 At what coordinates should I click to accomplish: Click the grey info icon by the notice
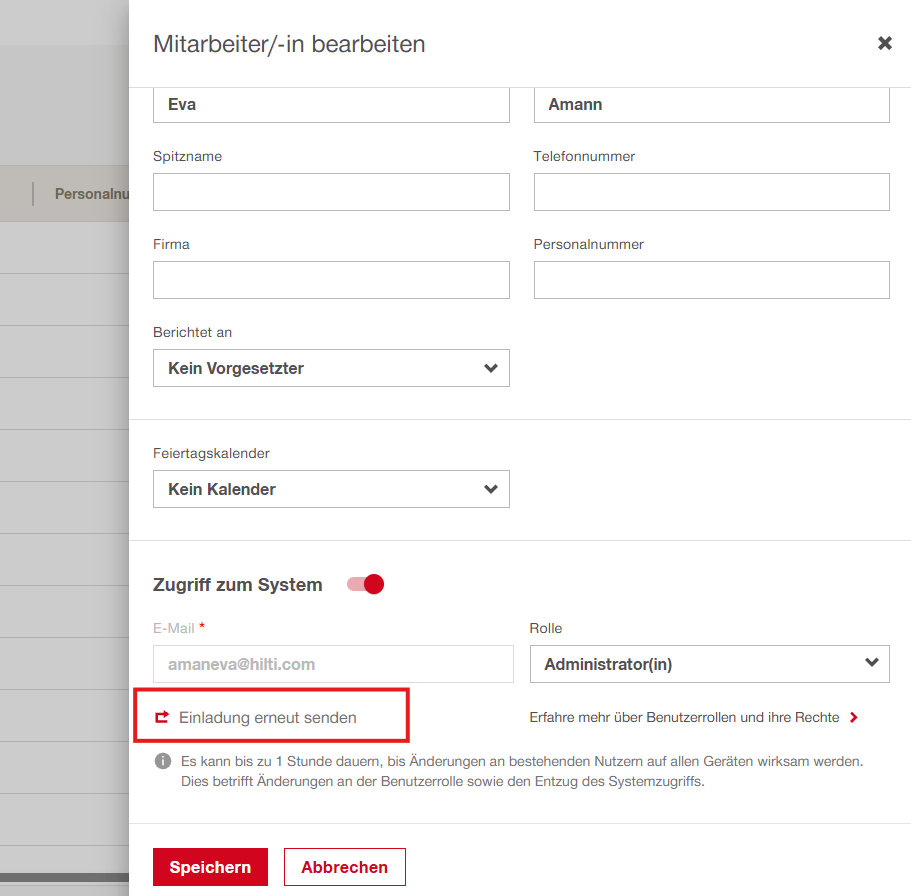162,762
